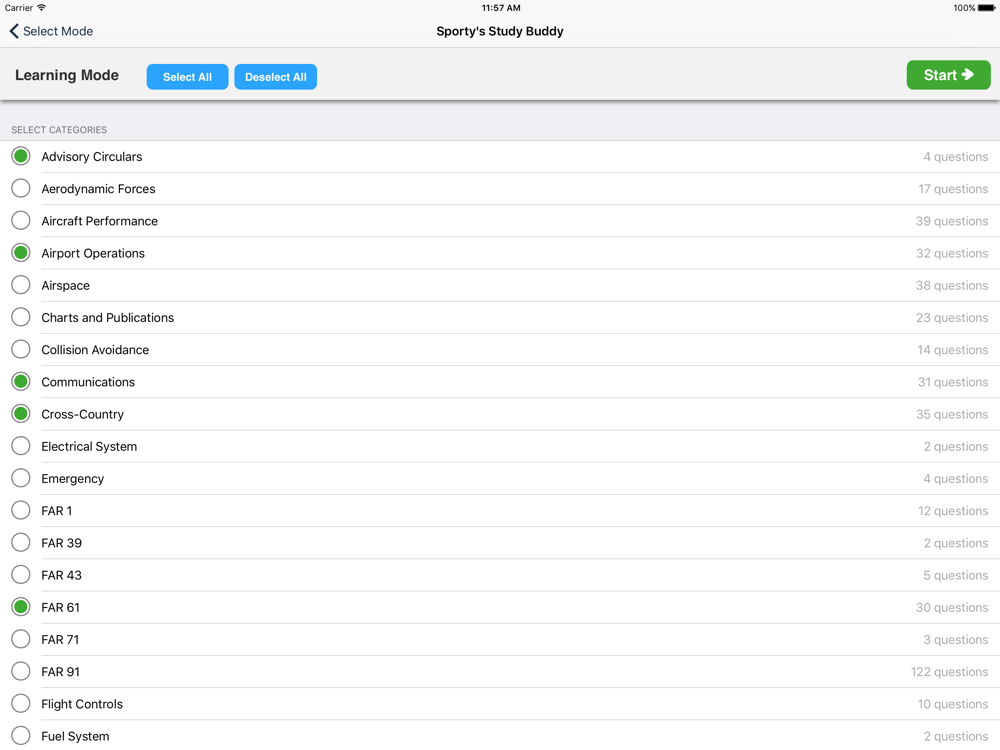1000x750 pixels.
Task: Enable the FAR 39 circle
Action: pyautogui.click(x=21, y=543)
